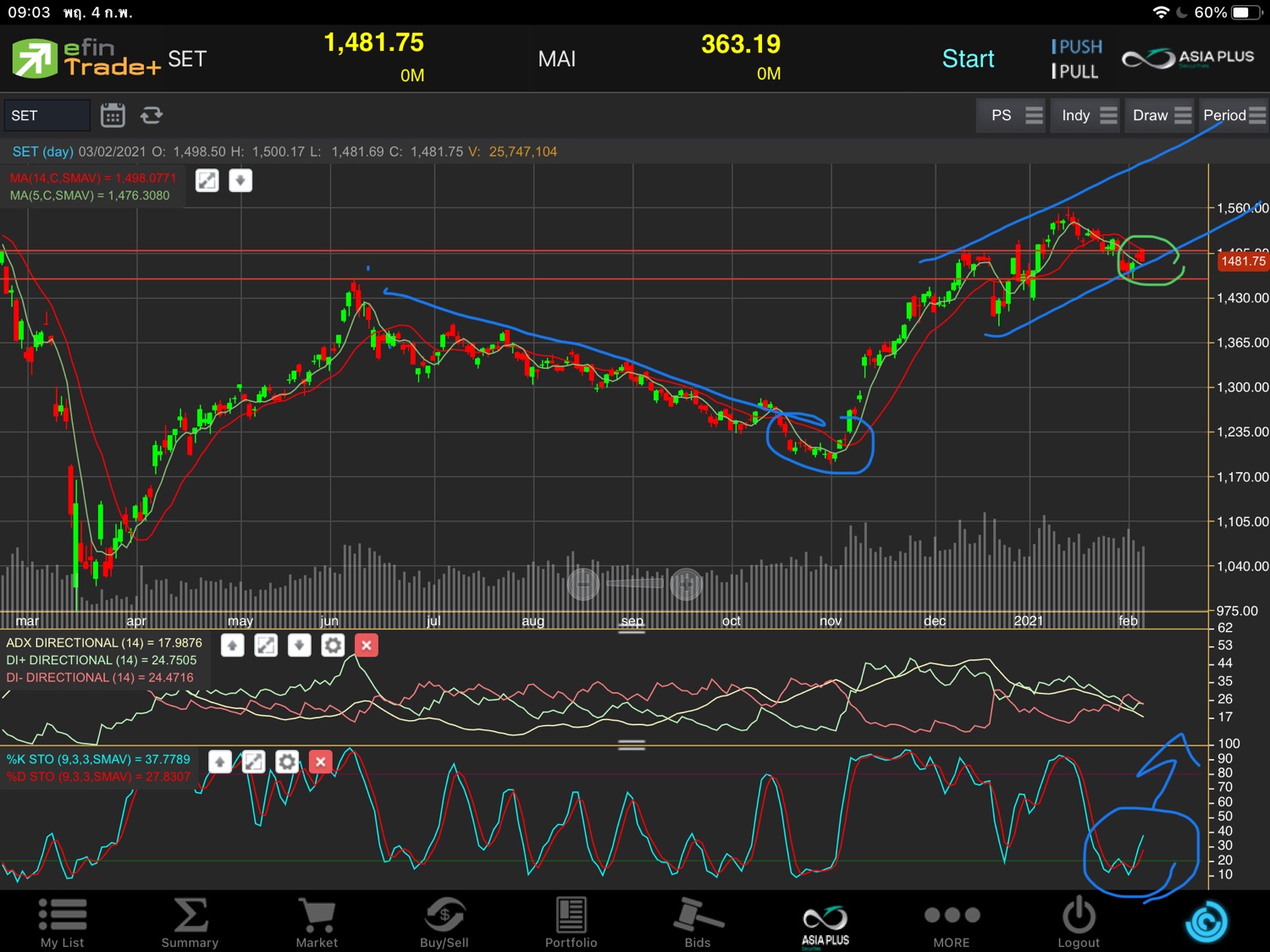This screenshot has height=952, width=1270.
Task: Click the SET symbol input field
Action: click(x=47, y=115)
